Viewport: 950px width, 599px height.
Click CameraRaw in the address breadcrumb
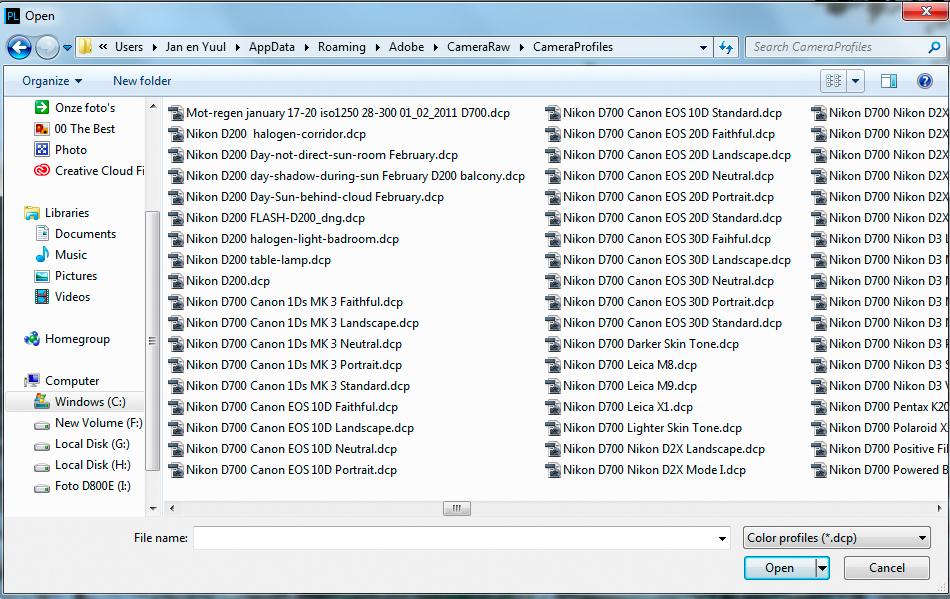[x=479, y=47]
